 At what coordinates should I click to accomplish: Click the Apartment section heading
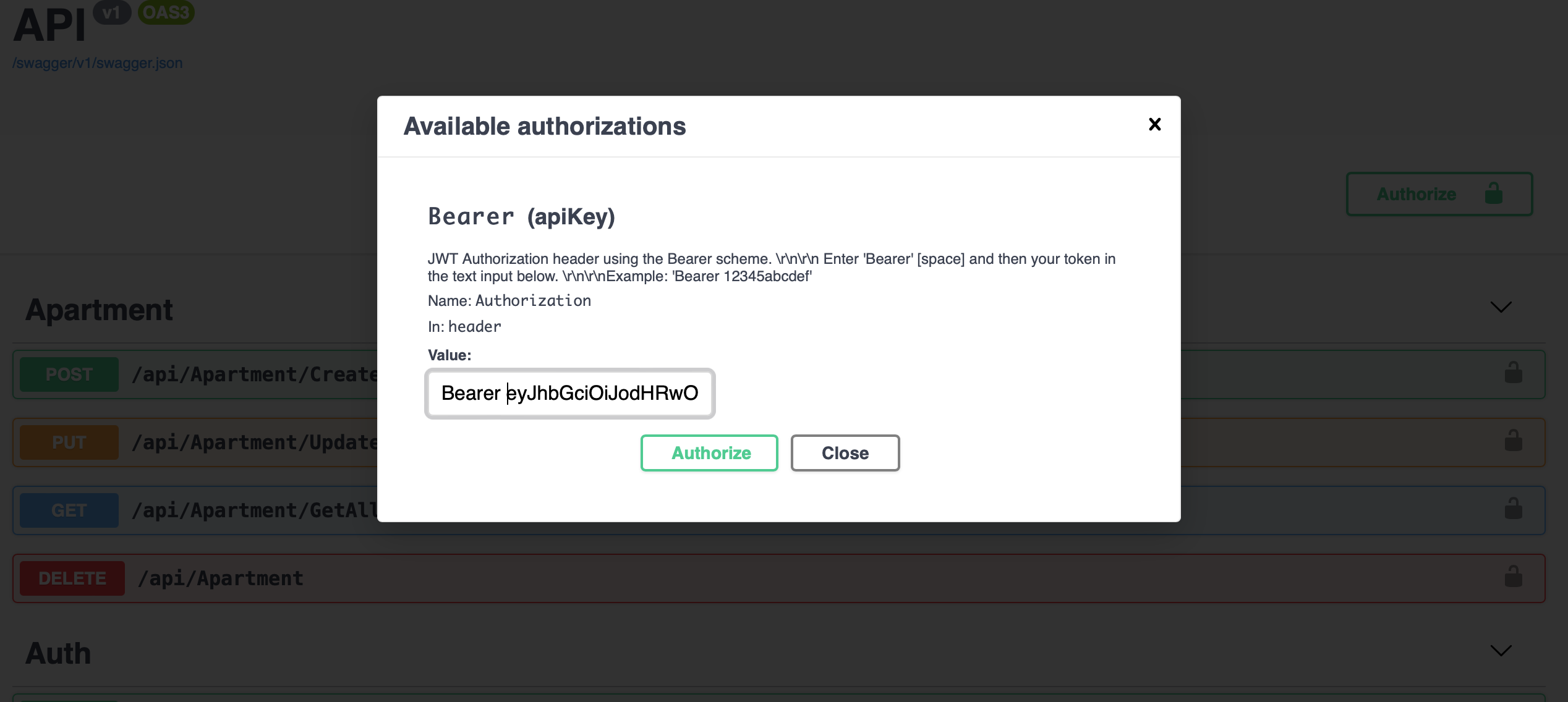99,310
